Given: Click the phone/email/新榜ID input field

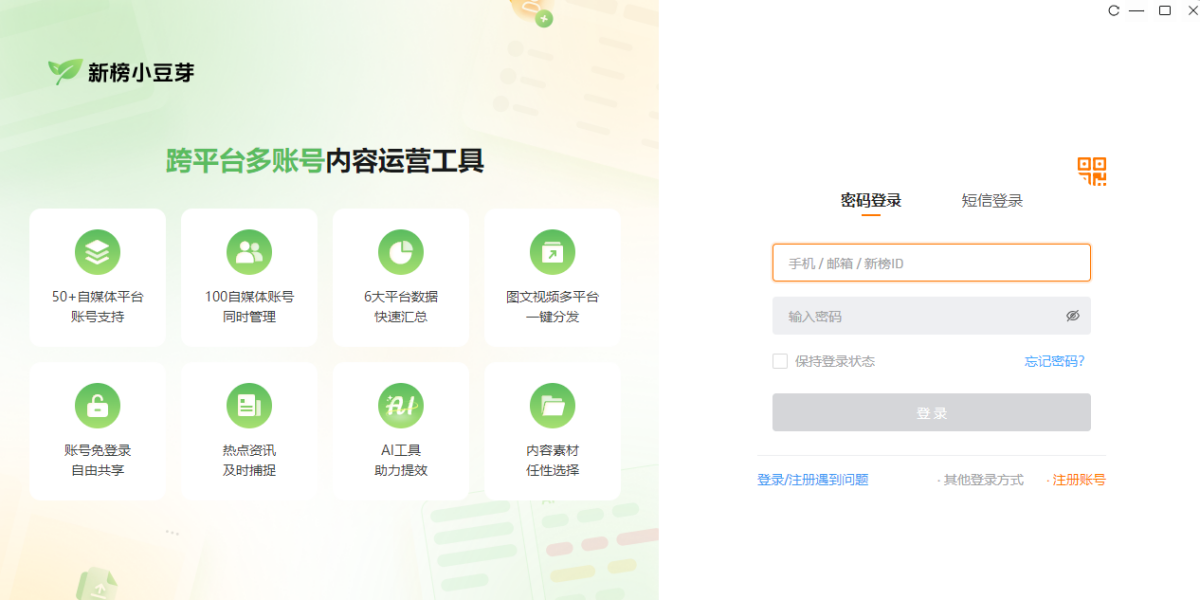Looking at the screenshot, I should 930,262.
